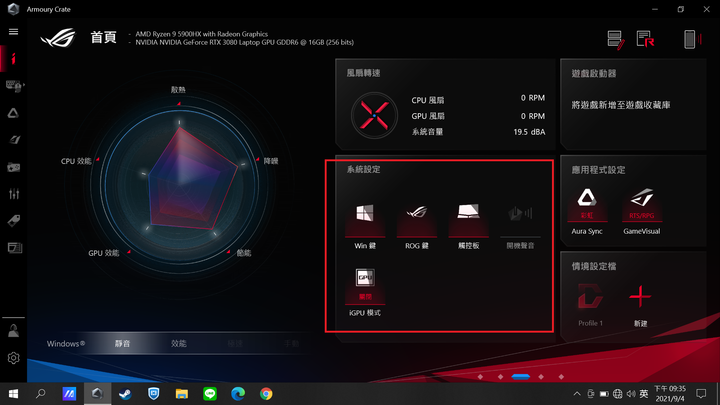This screenshot has width=720, height=405.
Task: Click the CPU 風扇 0 RPM reading
Action: [x=478, y=99]
